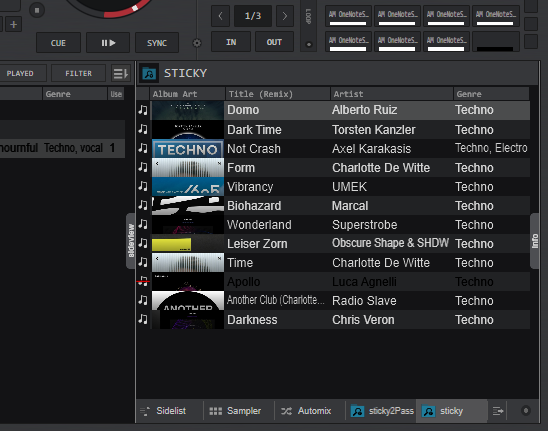Switch to the Sampler tab
This screenshot has height=431, width=548.
[239, 411]
